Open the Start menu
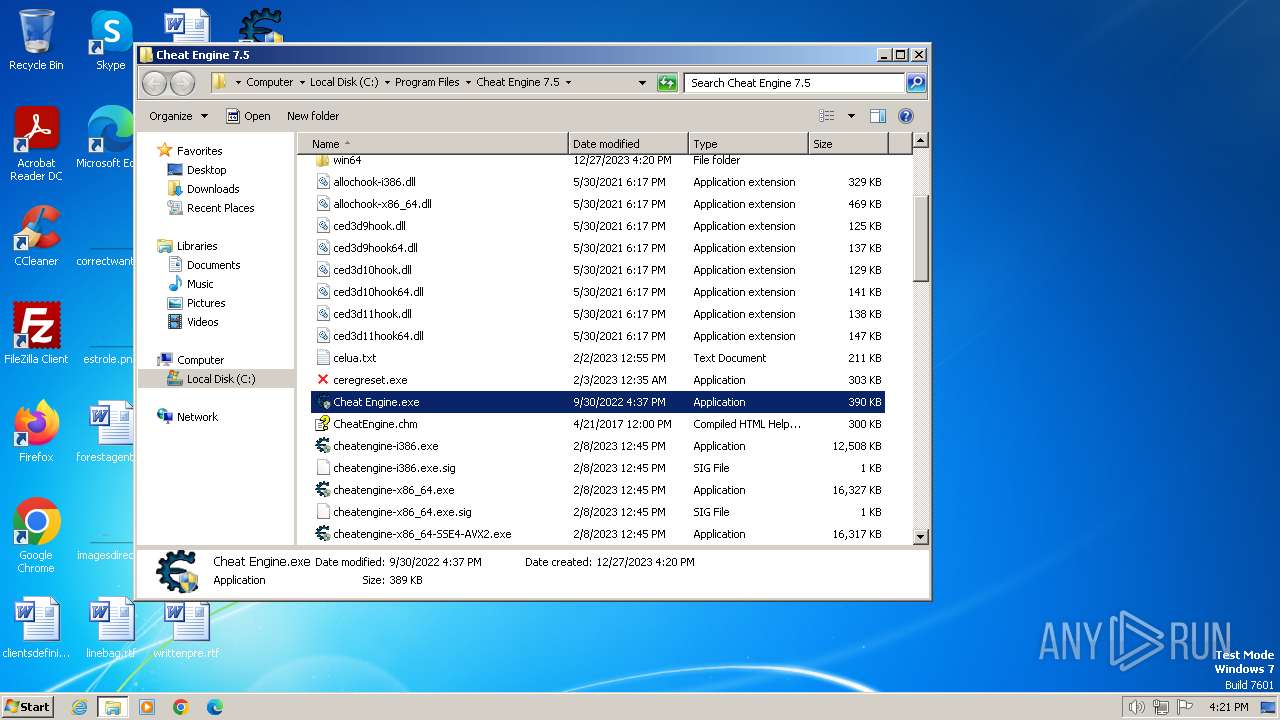This screenshot has width=1280, height=720. point(27,707)
